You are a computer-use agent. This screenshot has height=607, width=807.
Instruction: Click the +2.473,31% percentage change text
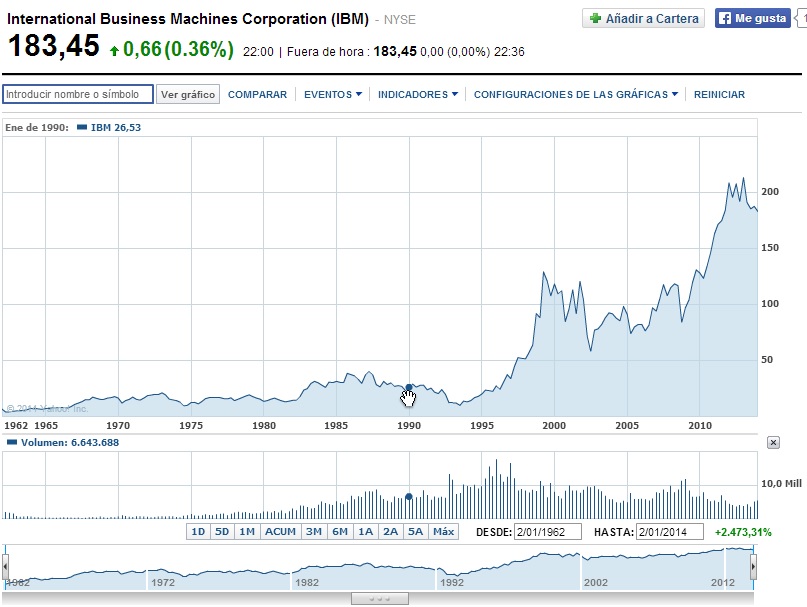point(743,532)
